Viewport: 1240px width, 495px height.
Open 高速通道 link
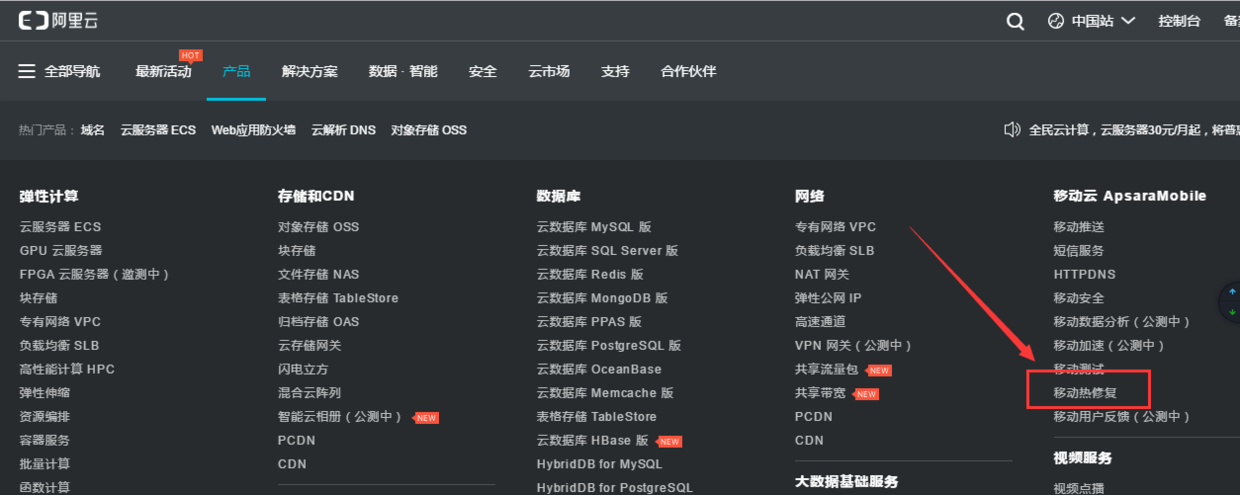tap(820, 322)
